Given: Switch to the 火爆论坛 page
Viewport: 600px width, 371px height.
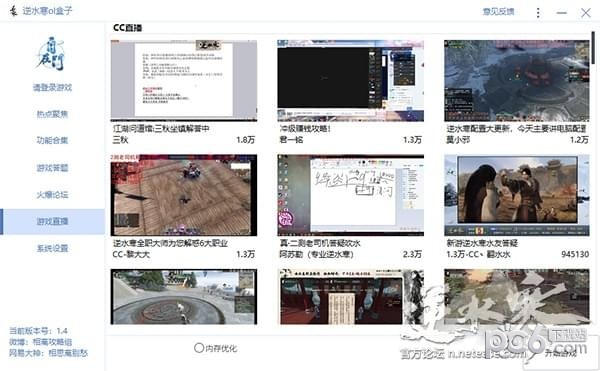Looking at the screenshot, I should click(x=52, y=194).
